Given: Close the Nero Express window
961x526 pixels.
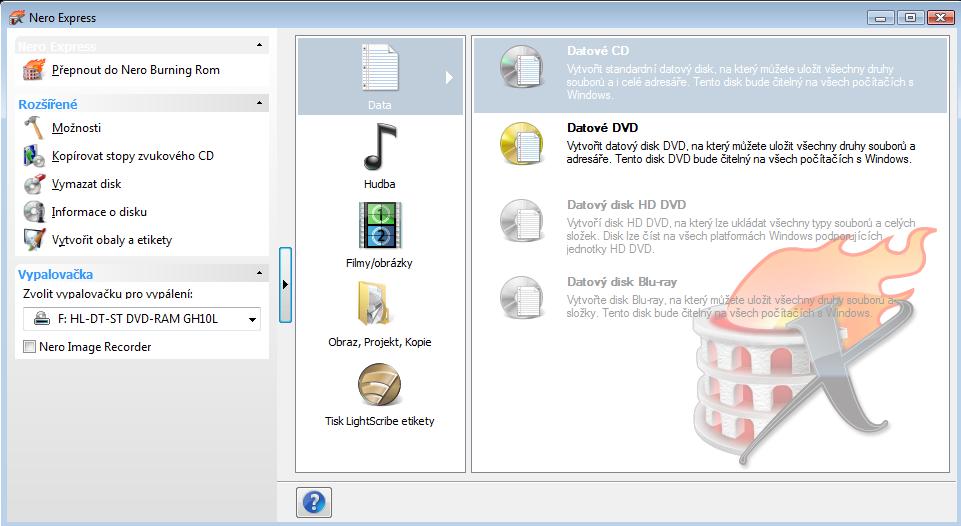Looking at the screenshot, I should 940,18.
